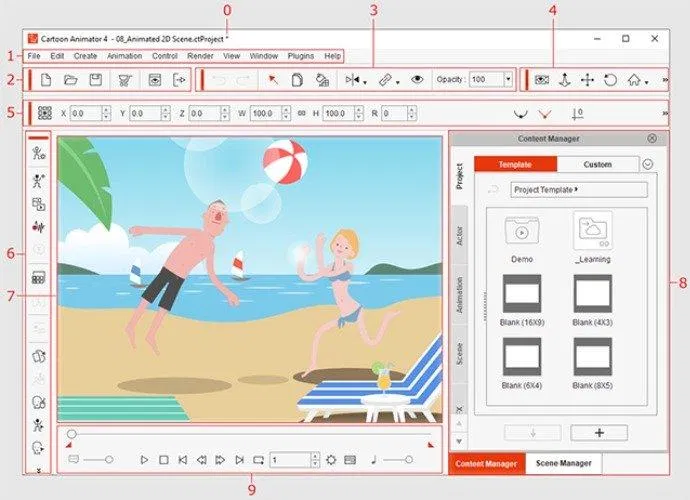Jump to the first frame
The height and width of the screenshot is (500, 690).
pyautogui.click(x=183, y=460)
